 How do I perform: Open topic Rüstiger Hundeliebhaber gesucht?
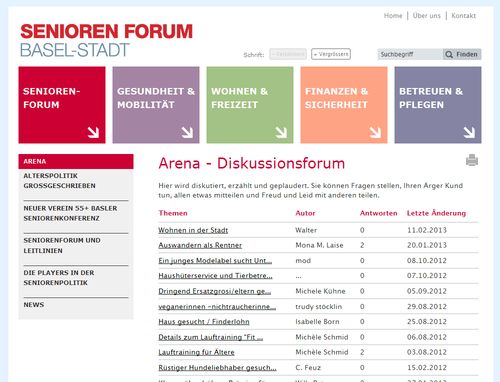[x=217, y=367]
